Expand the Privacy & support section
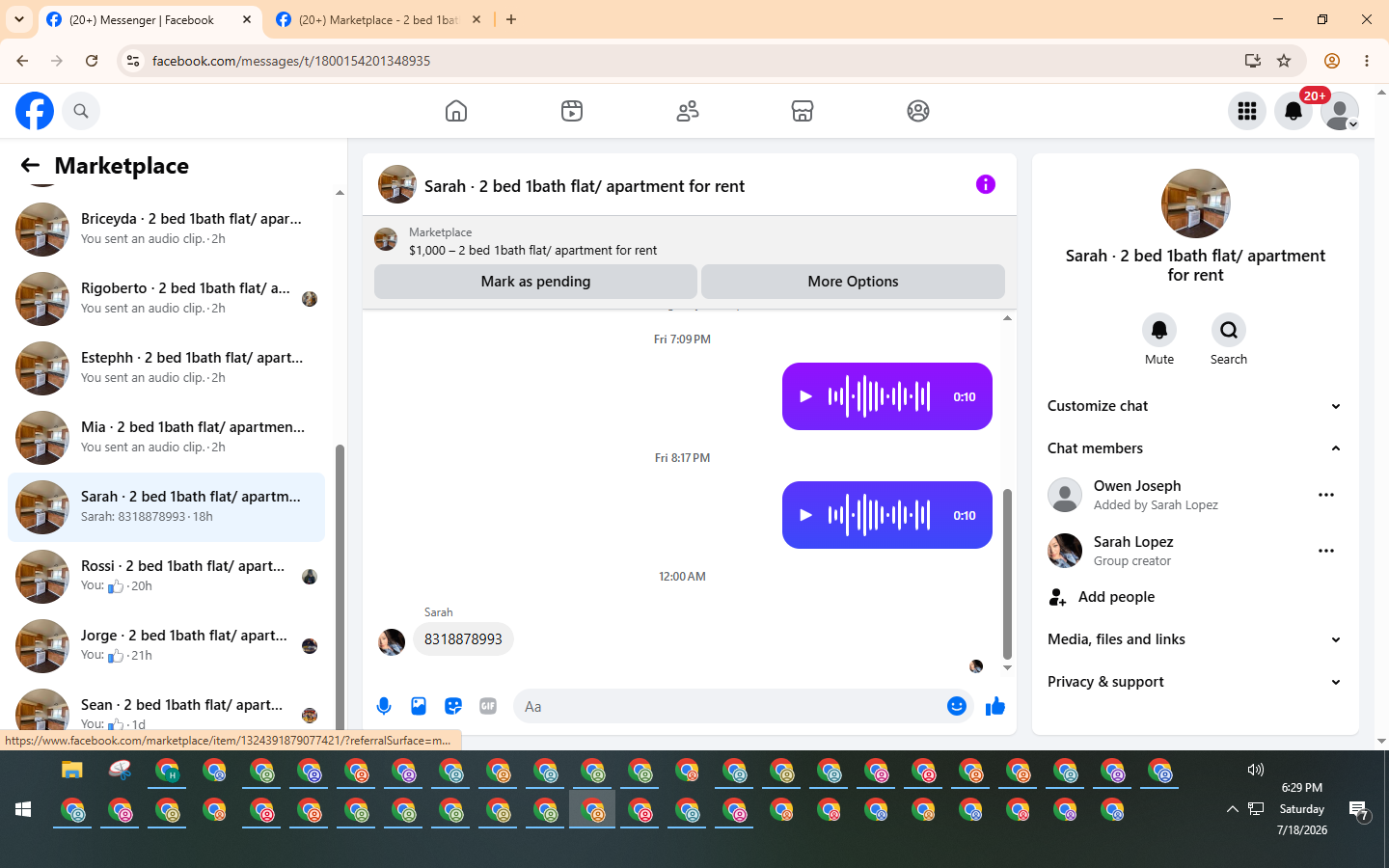This screenshot has width=1389, height=868. [1195, 682]
